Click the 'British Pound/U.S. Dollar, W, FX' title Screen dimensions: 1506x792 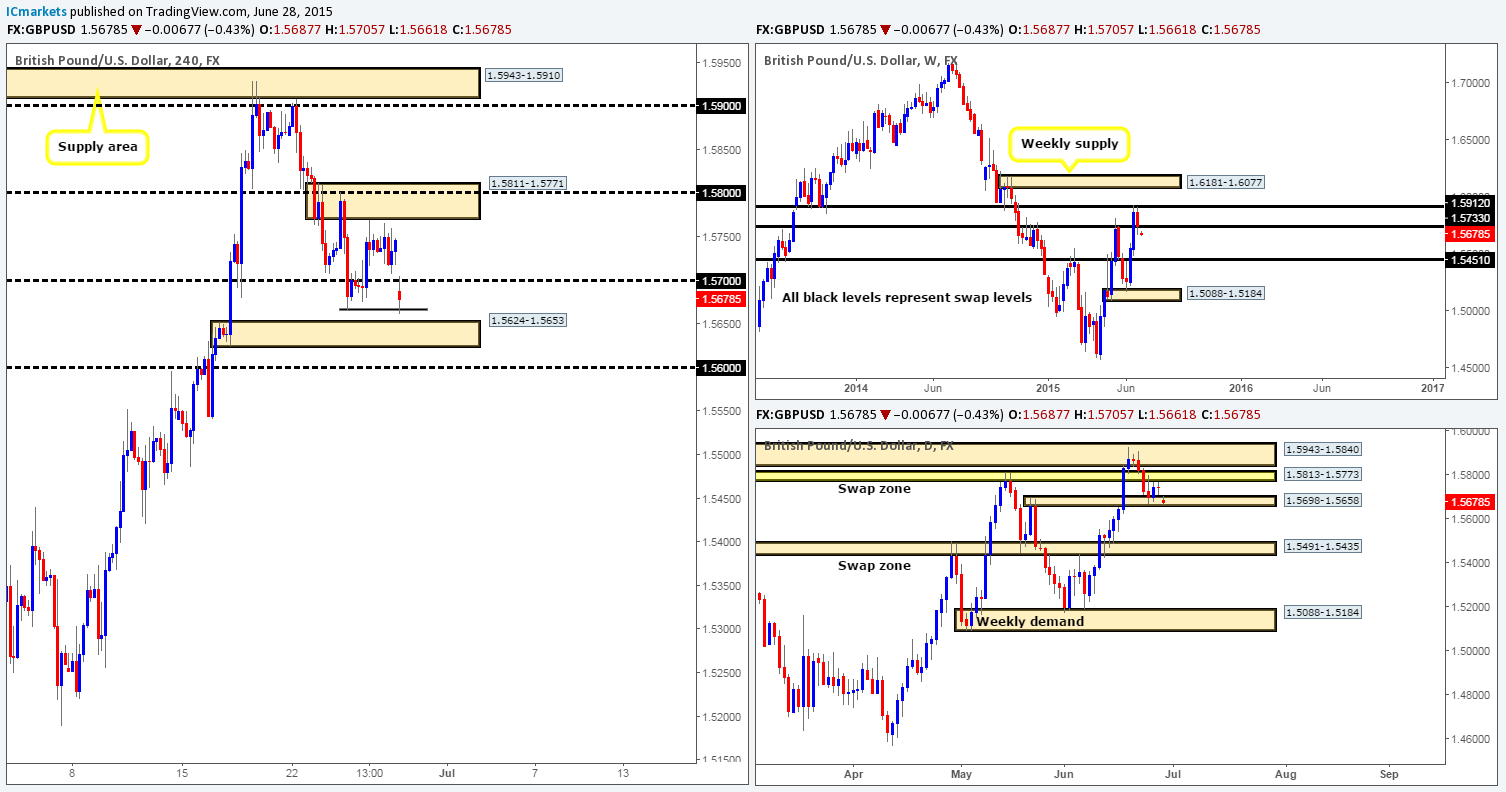pyautogui.click(x=863, y=60)
